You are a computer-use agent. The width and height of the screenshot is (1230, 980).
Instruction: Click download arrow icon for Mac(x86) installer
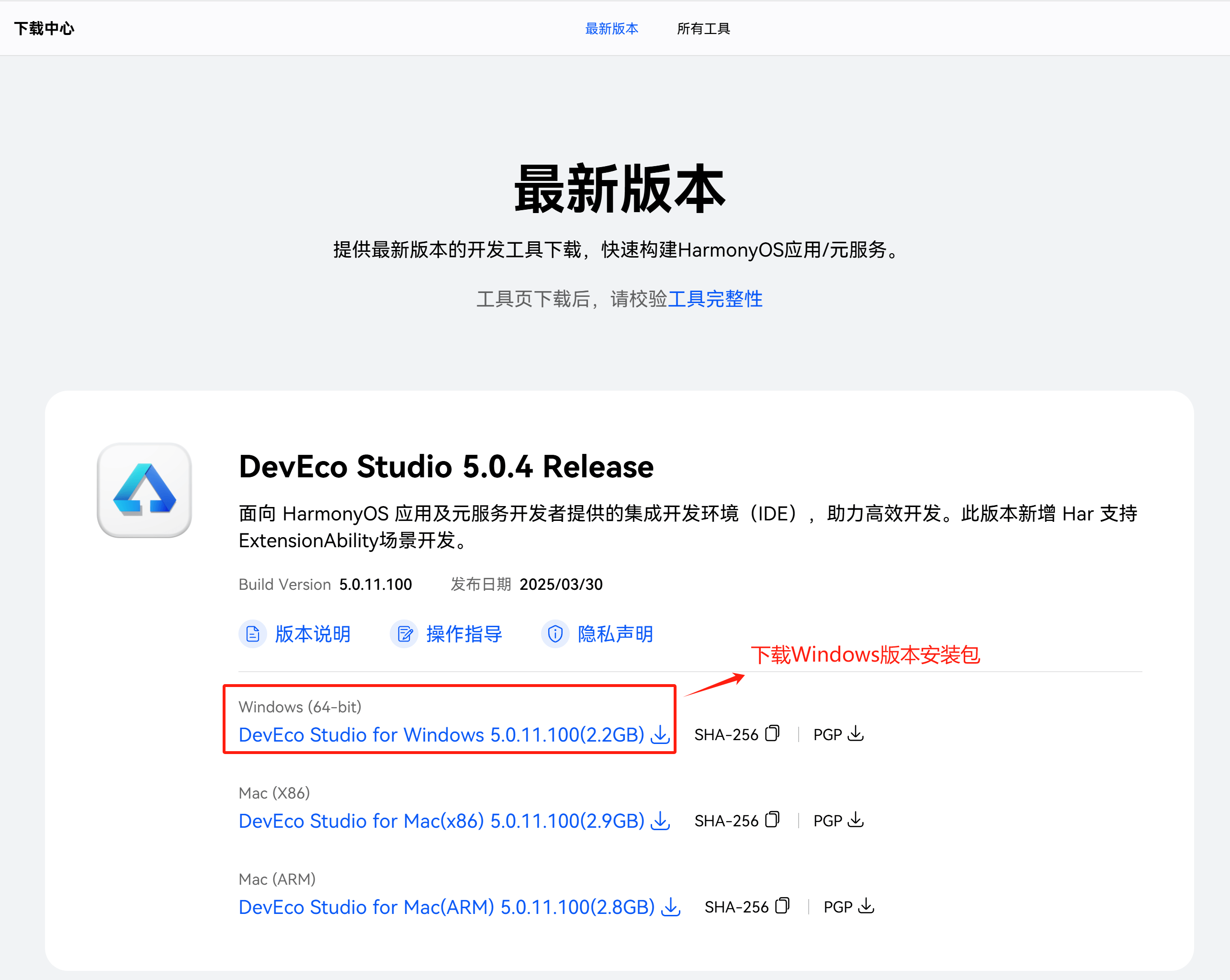(660, 820)
